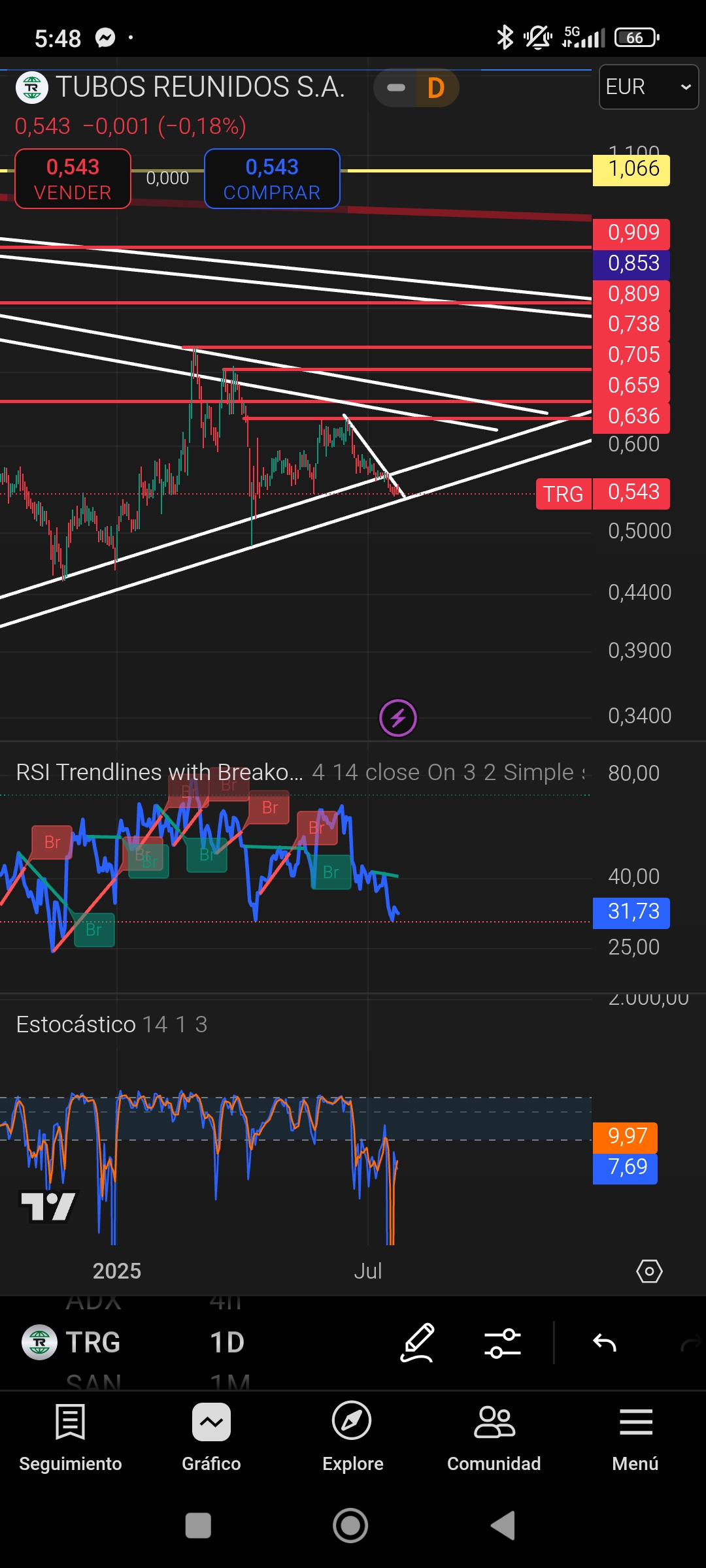Tap the Tubos Reunidos company logo
706x1568 pixels.
tap(31, 88)
